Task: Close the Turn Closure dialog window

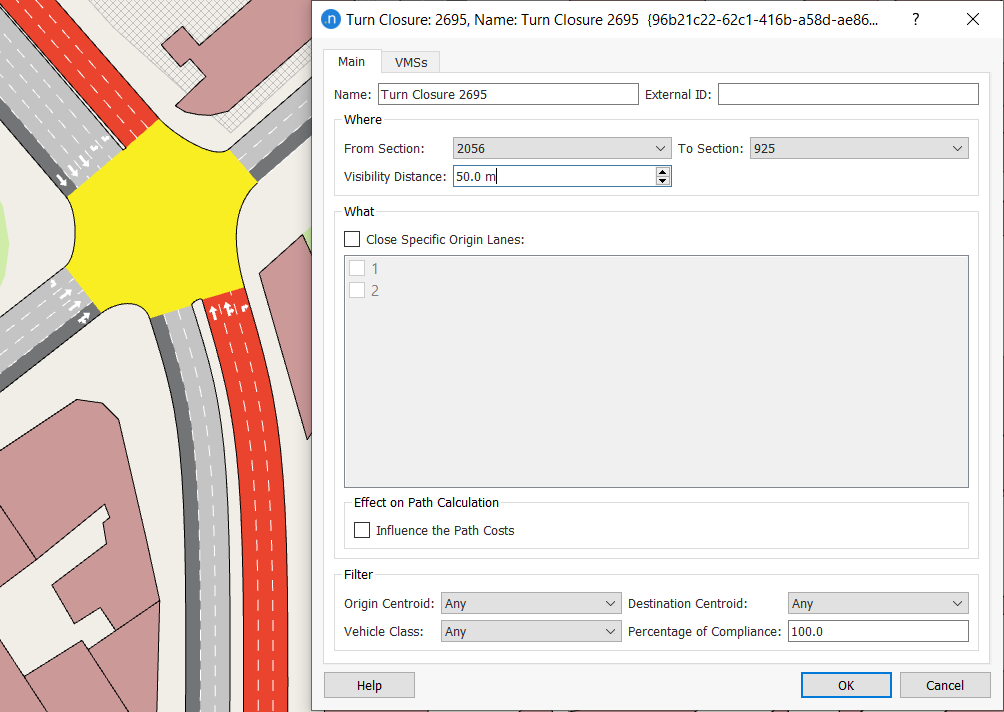Action: 972,19
